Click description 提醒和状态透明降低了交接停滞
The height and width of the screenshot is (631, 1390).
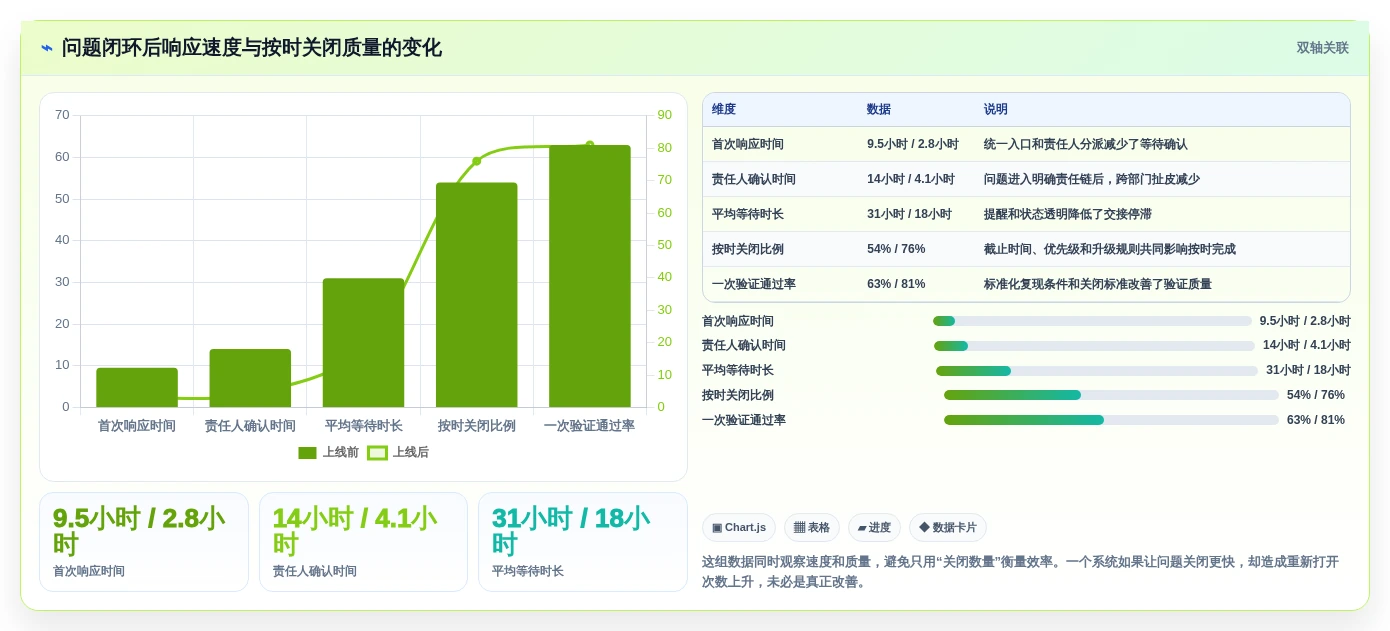pyautogui.click(x=1068, y=214)
